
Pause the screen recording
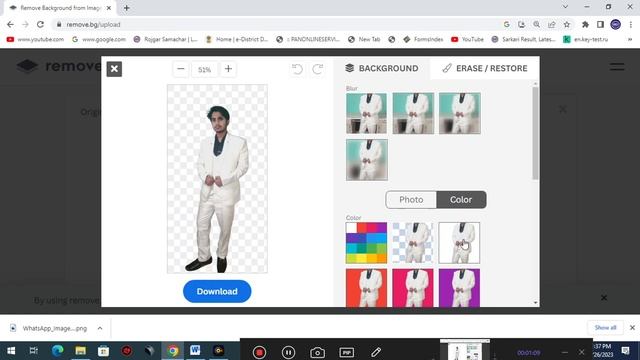click(x=288, y=352)
